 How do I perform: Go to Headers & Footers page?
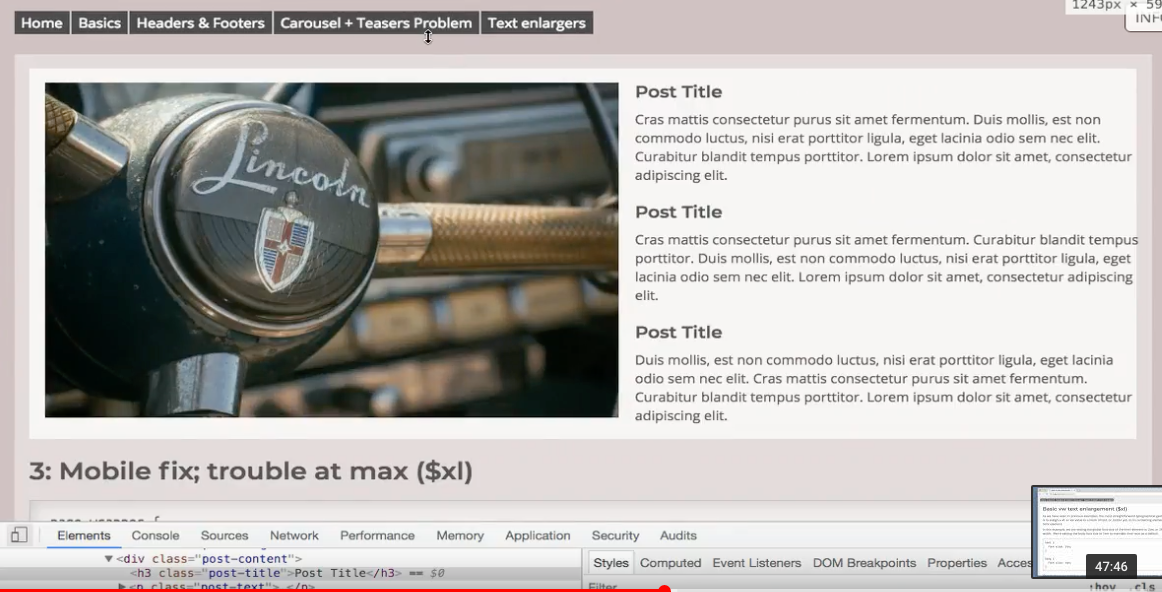(x=200, y=23)
